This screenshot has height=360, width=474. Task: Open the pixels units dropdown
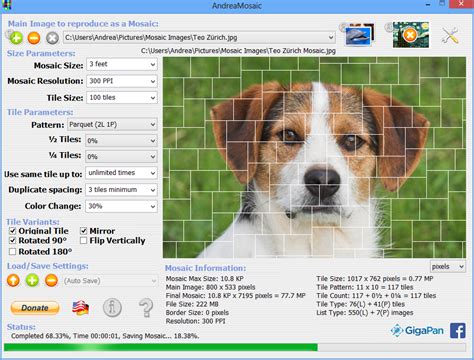click(x=448, y=267)
